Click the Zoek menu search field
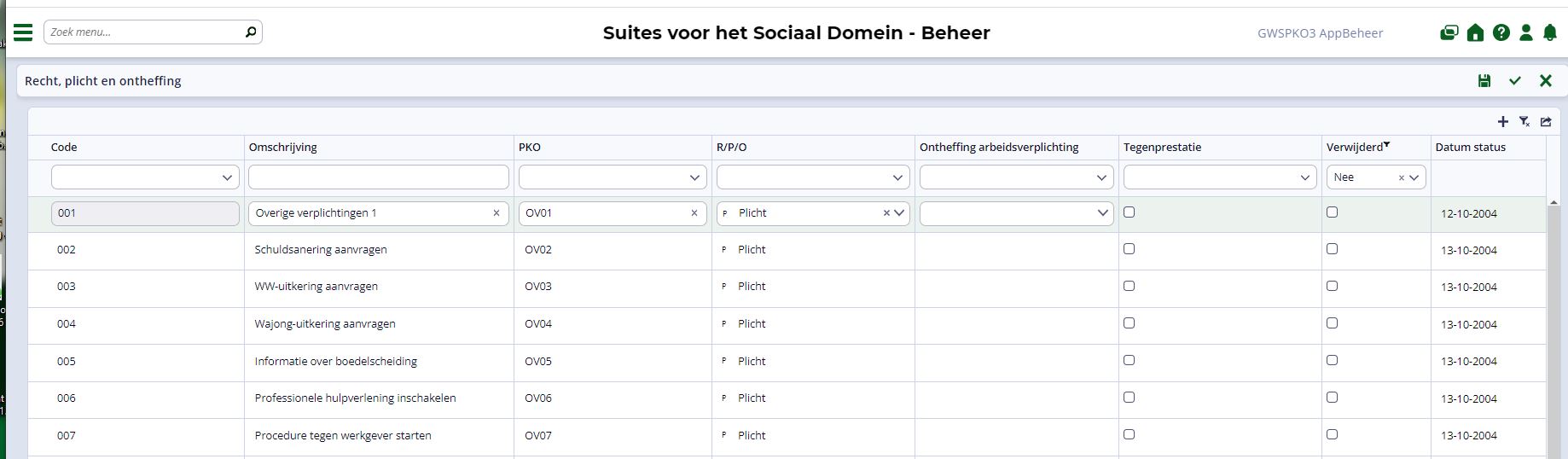 (145, 32)
